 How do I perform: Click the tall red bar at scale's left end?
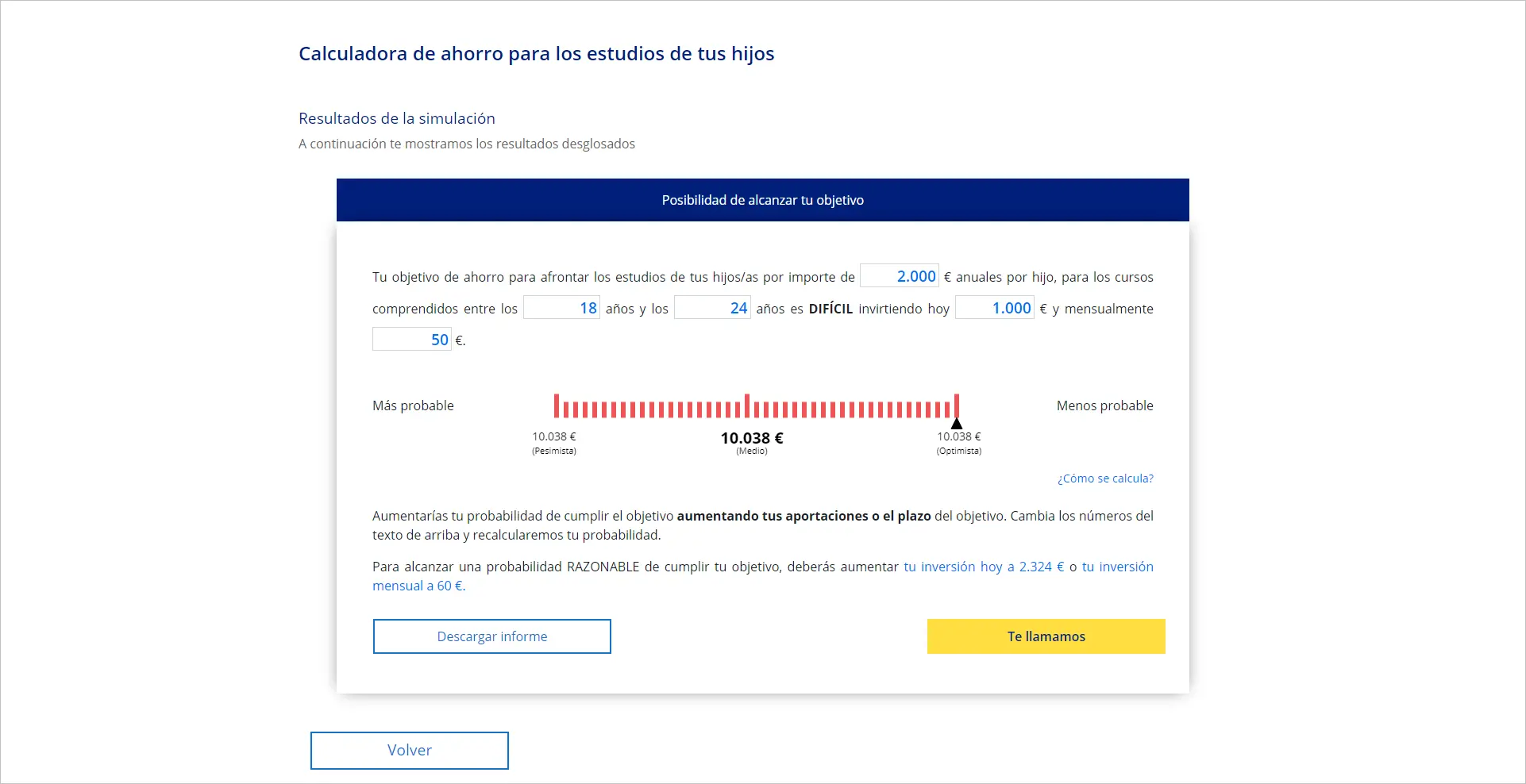click(x=557, y=405)
